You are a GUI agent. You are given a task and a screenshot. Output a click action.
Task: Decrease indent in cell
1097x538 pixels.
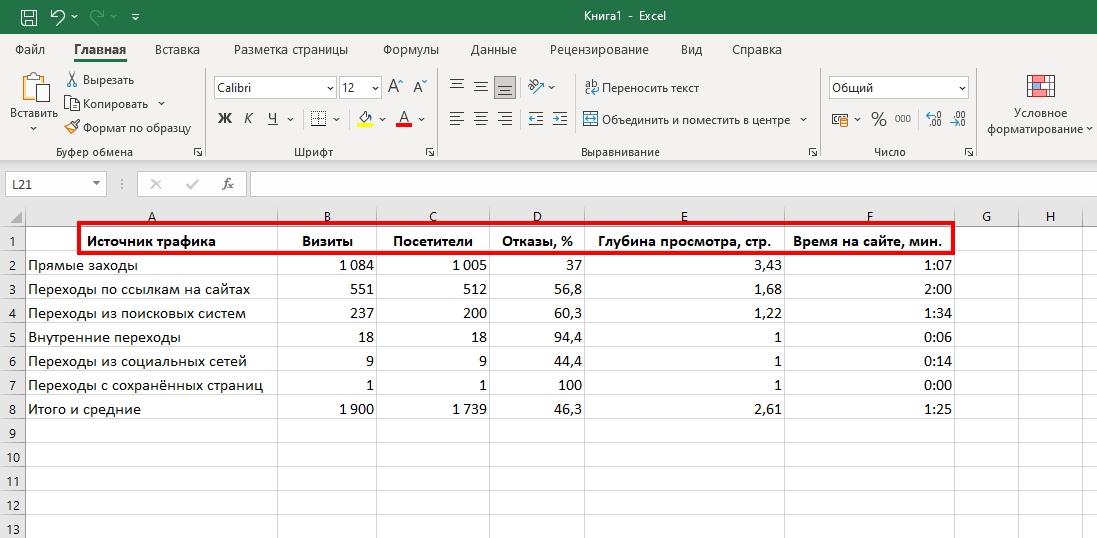pos(536,119)
